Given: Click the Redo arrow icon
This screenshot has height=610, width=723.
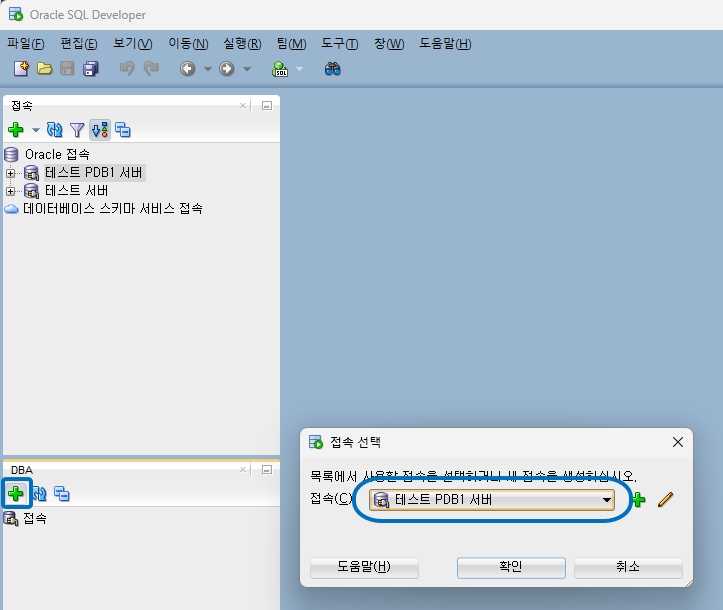Looking at the screenshot, I should pos(151,69).
